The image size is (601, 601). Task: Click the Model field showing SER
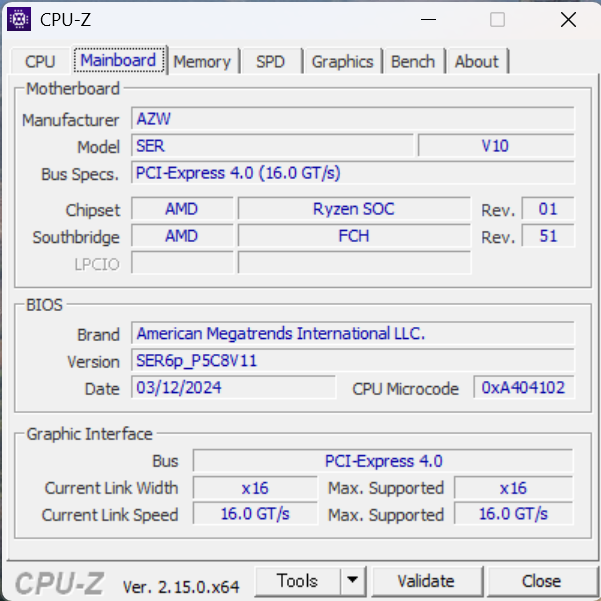click(272, 146)
